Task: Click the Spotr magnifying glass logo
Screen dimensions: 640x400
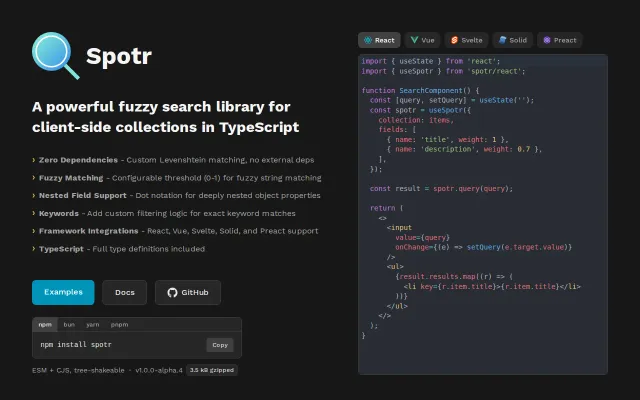Action: point(56,56)
